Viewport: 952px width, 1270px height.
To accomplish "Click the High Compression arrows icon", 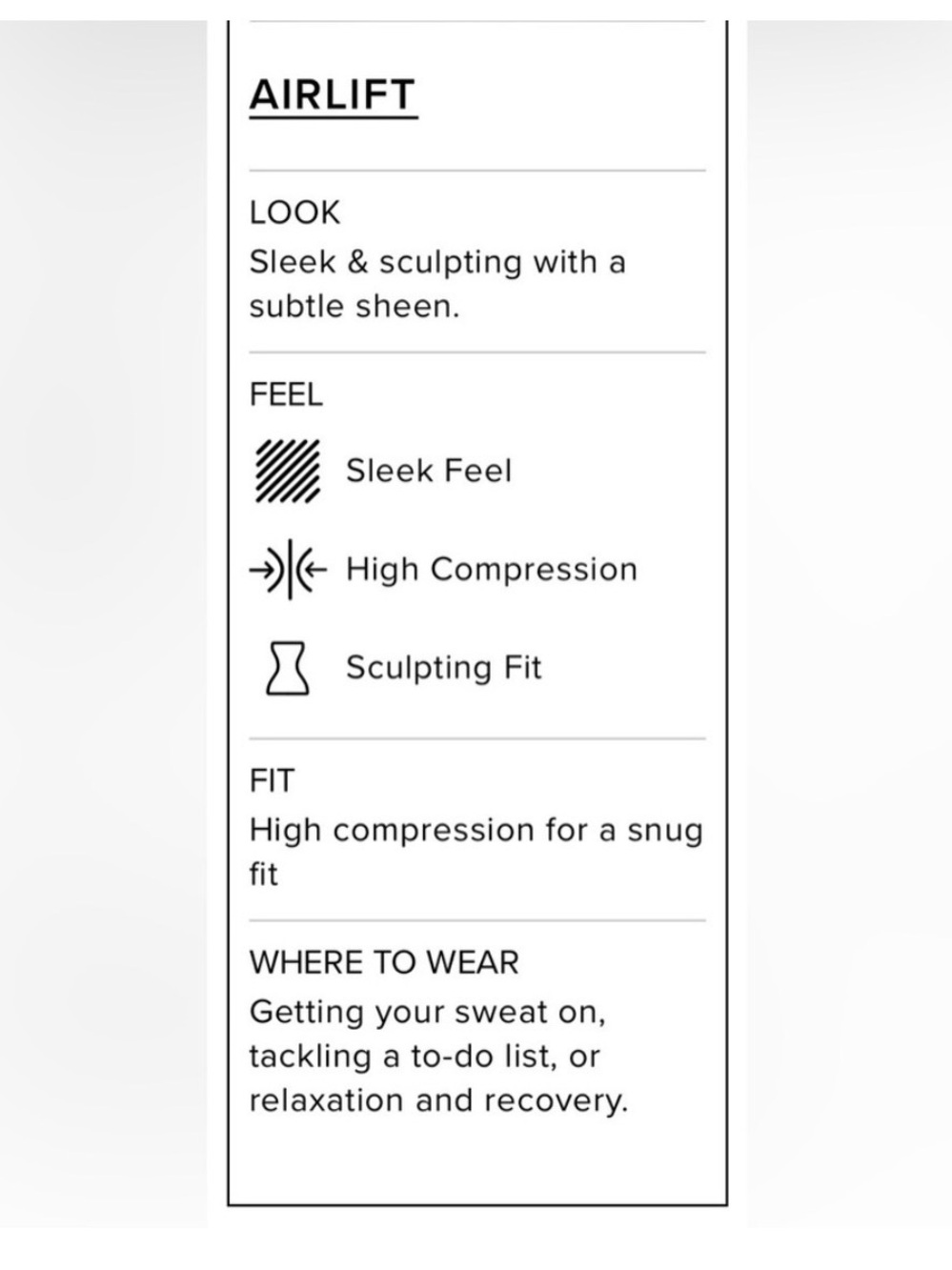I will pyautogui.click(x=288, y=570).
